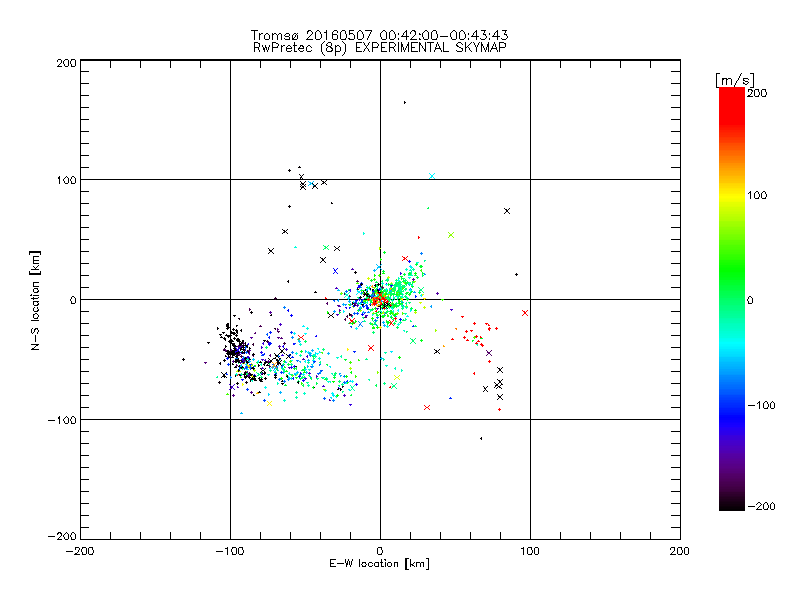800x600 pixels.
Task: Click the "[m/s]" colorbar unit label
Action: point(735,80)
